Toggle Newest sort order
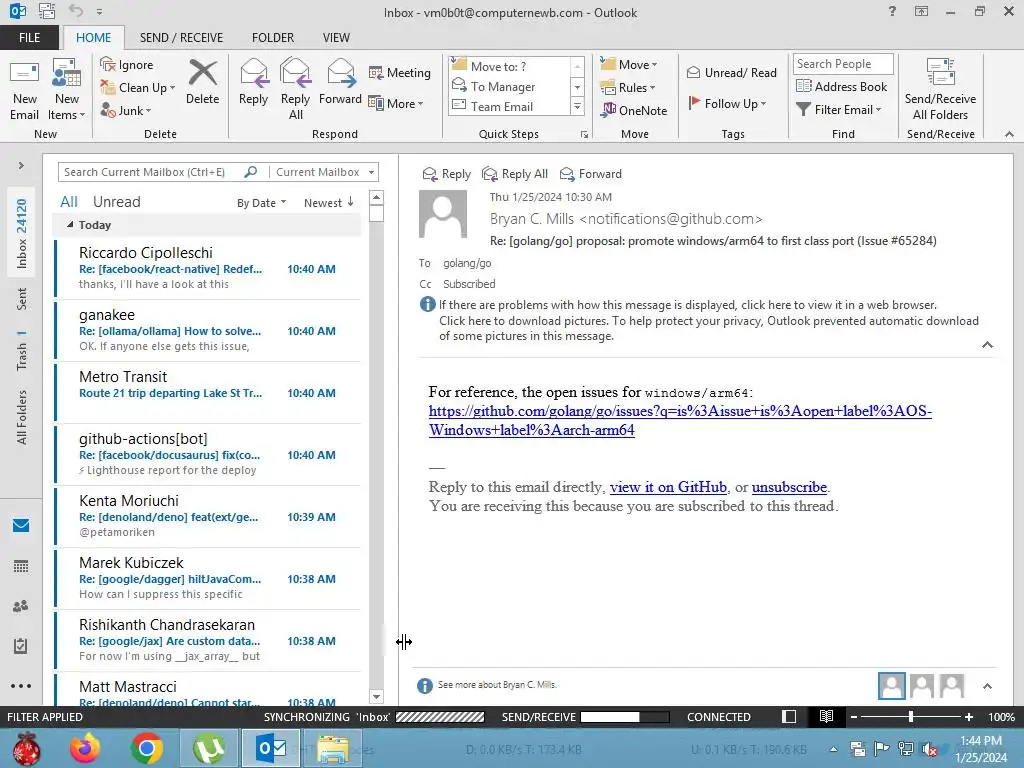Screen dimensions: 1024x768 328,202
